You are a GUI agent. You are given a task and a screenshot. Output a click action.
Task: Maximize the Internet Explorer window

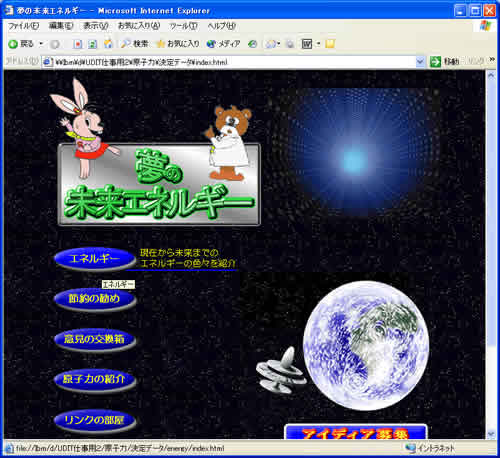(475, 11)
